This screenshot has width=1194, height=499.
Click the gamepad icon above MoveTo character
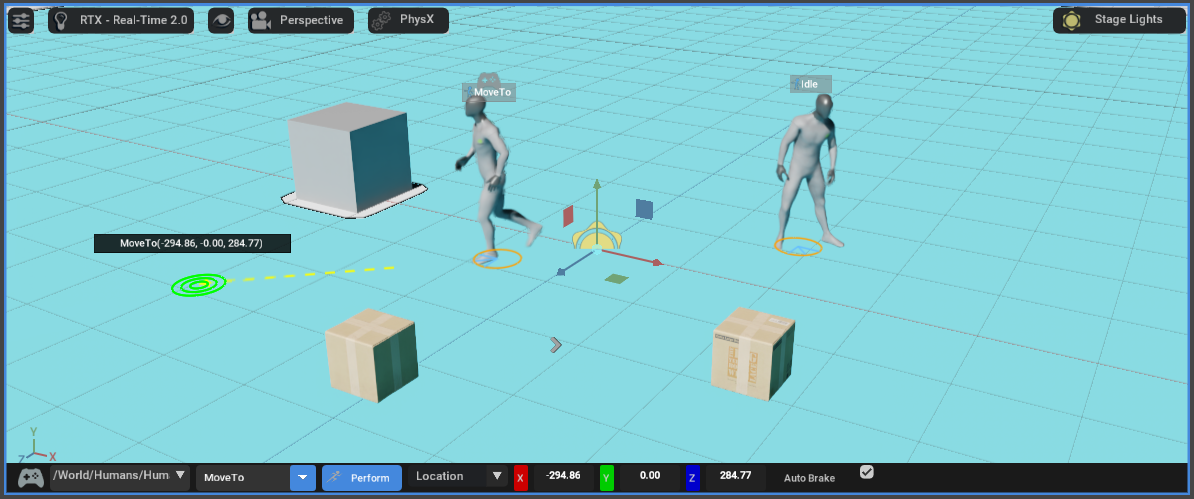[x=488, y=78]
